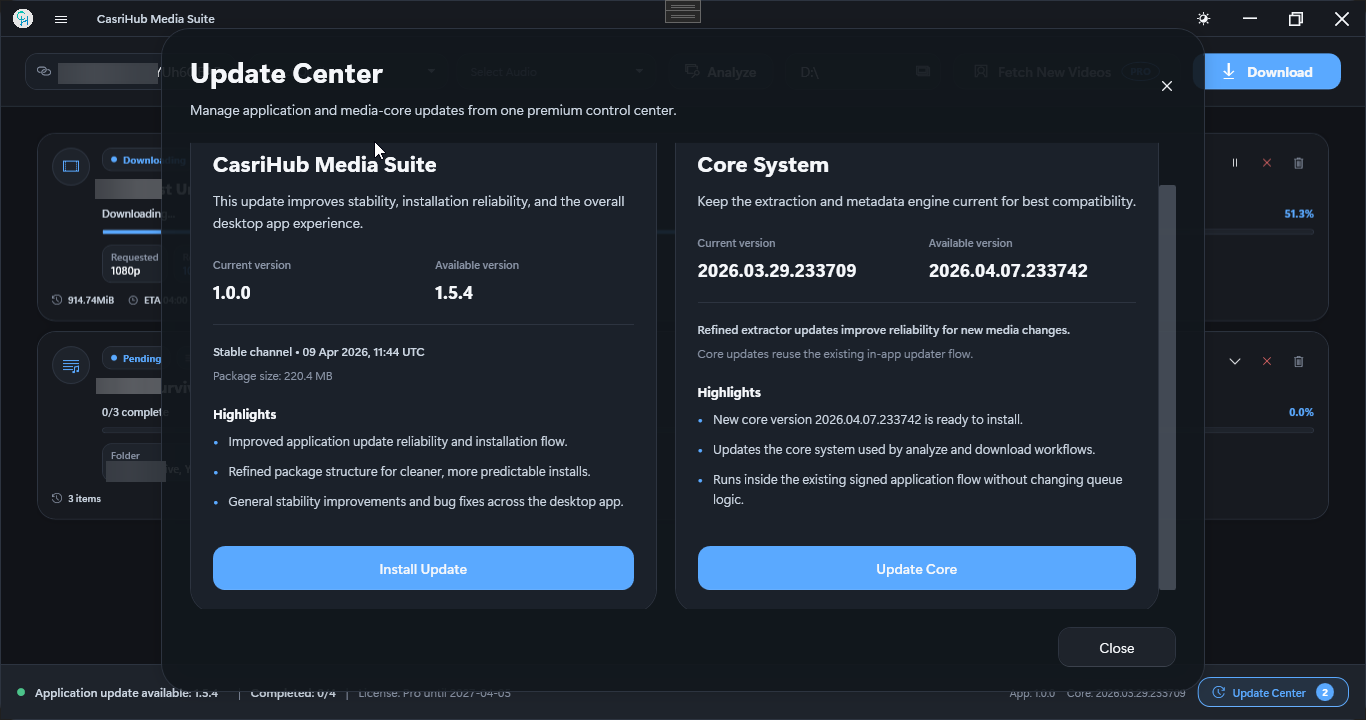Click the folder browse icon beside D:\
Screen dimensions: 1366x720
click(923, 72)
